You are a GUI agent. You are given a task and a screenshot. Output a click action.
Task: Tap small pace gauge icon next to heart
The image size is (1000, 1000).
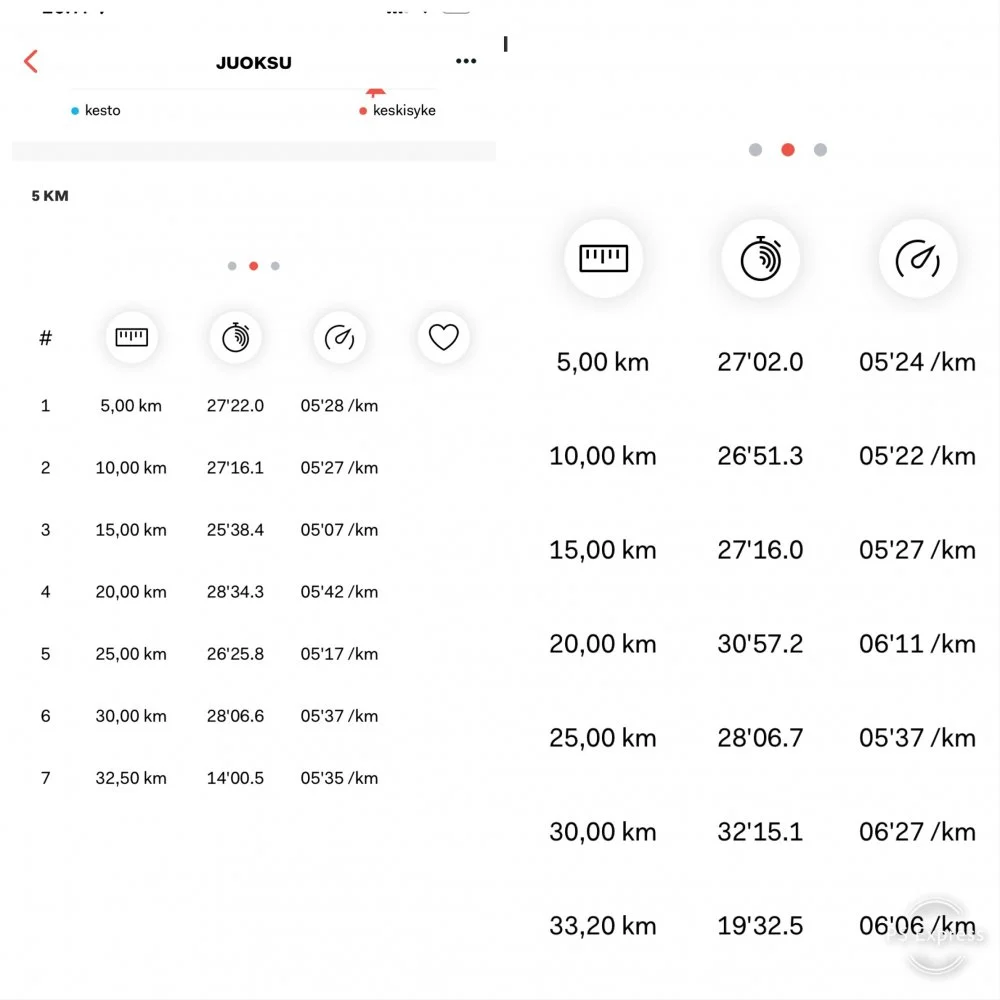[339, 338]
